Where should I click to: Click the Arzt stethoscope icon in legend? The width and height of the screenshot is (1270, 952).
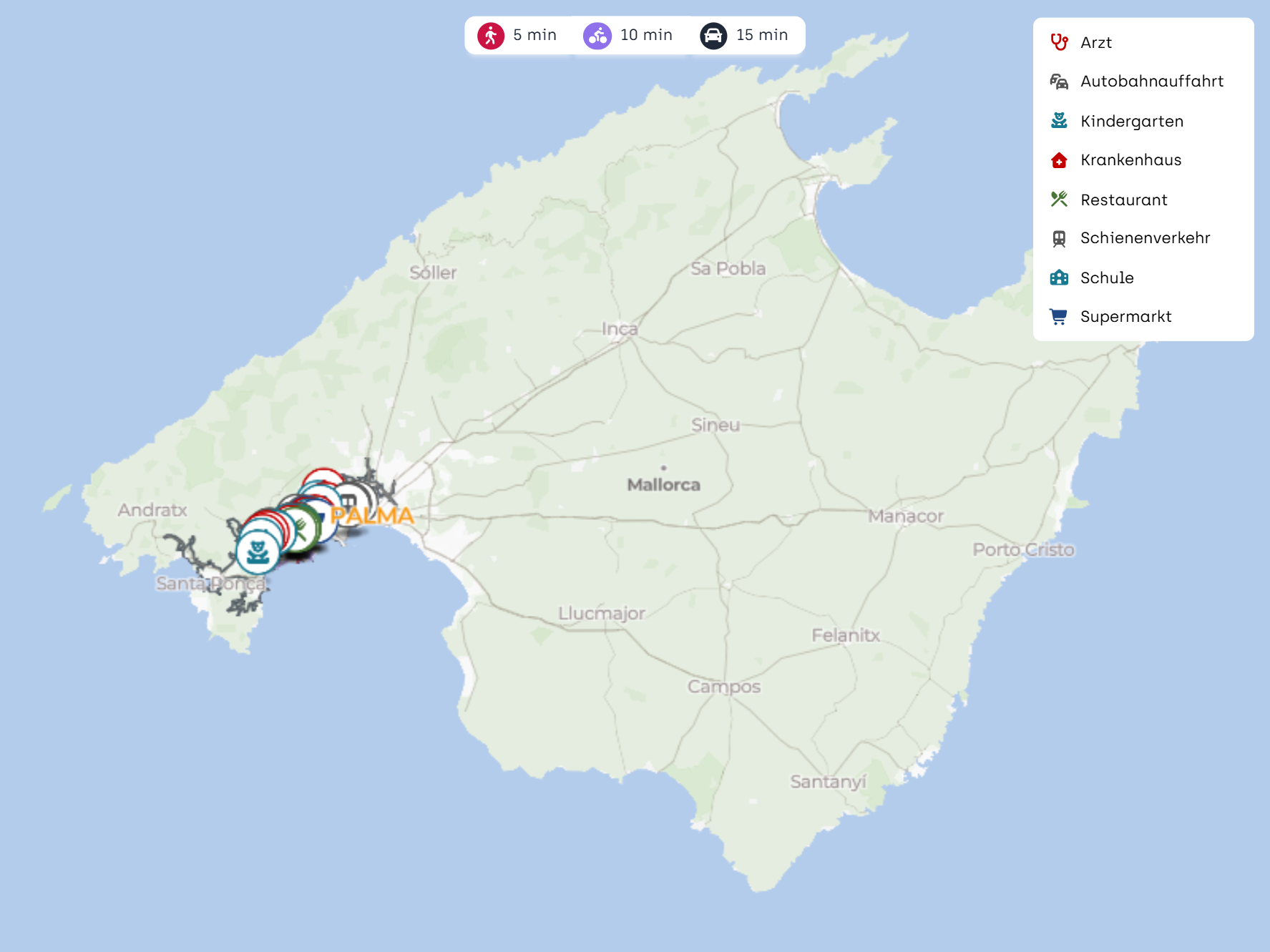[x=1059, y=43]
